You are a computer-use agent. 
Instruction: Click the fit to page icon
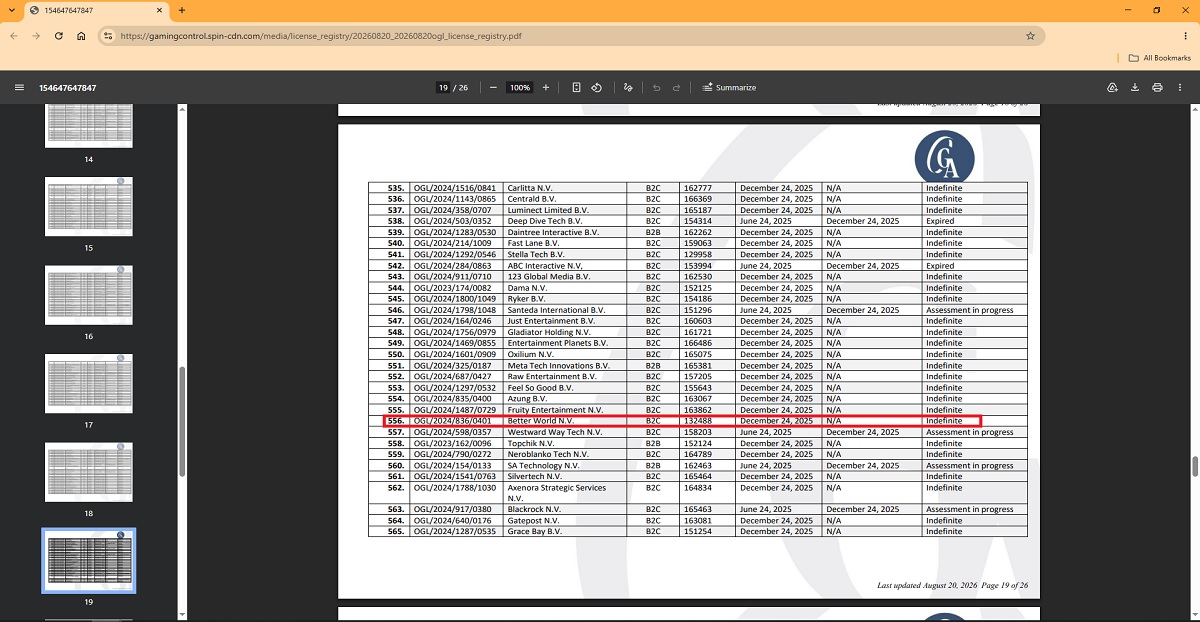click(x=576, y=88)
